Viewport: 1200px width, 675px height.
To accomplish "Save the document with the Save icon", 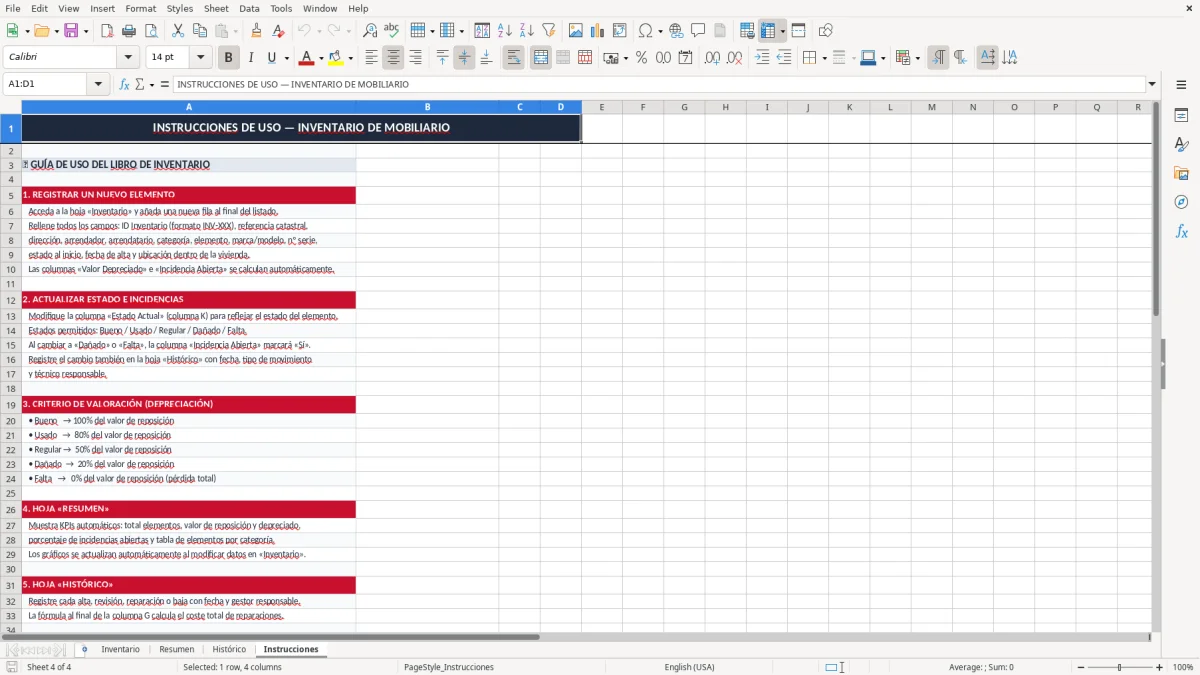I will click(x=71, y=31).
